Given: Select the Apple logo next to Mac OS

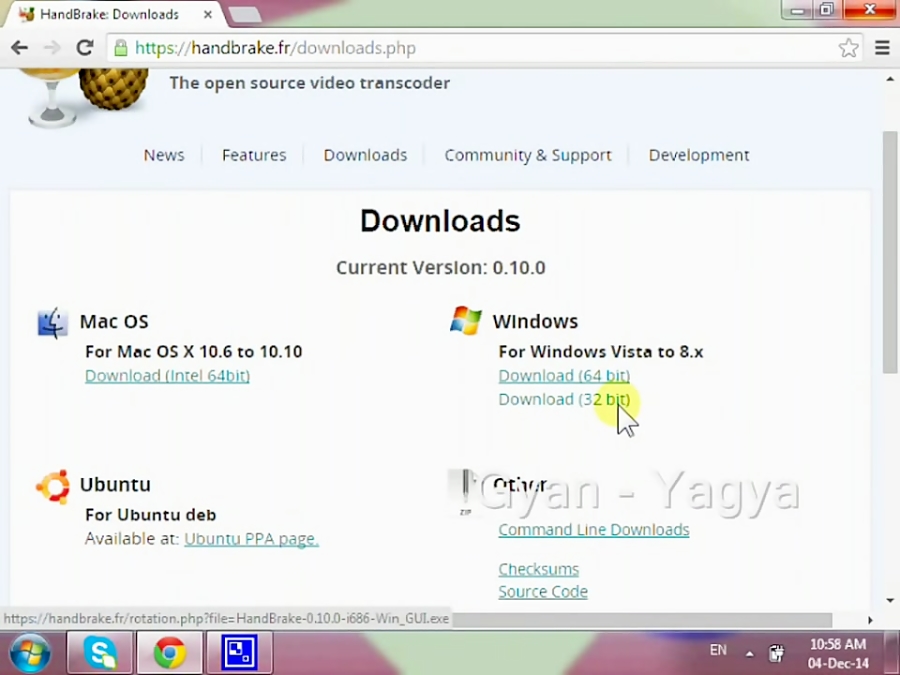Looking at the screenshot, I should point(51,322).
